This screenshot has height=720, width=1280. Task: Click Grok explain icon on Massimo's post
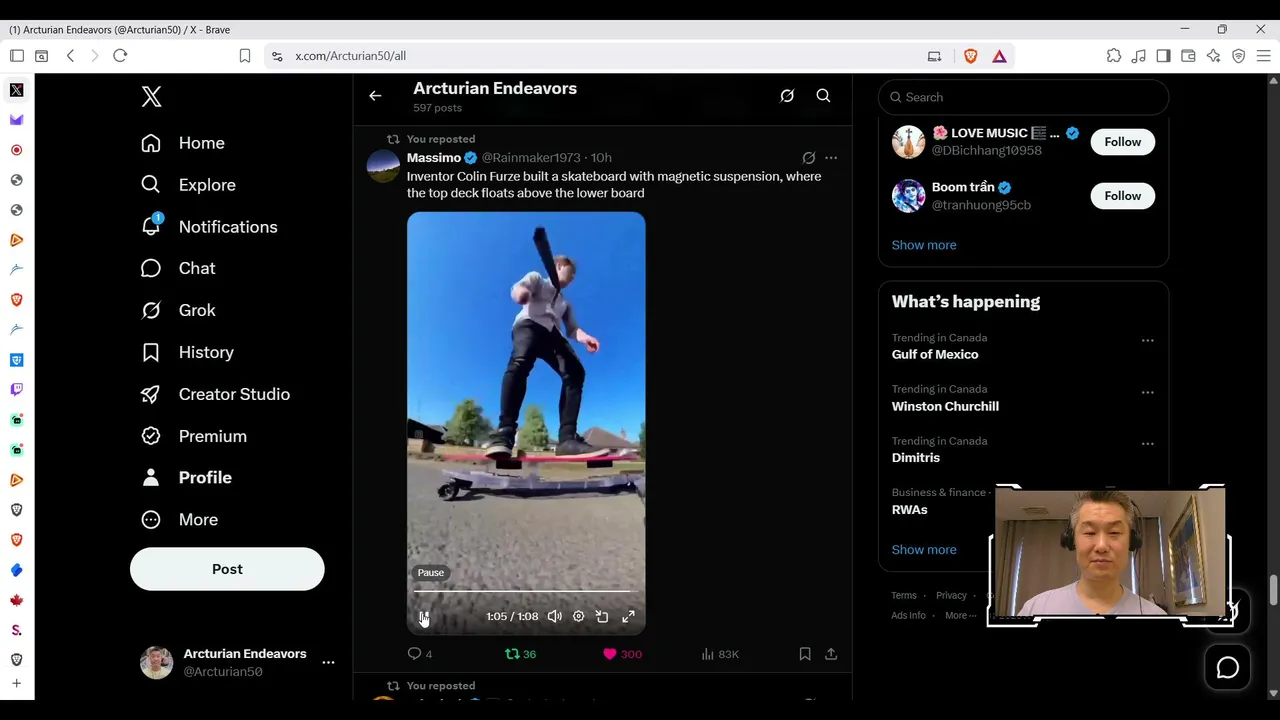point(809,158)
